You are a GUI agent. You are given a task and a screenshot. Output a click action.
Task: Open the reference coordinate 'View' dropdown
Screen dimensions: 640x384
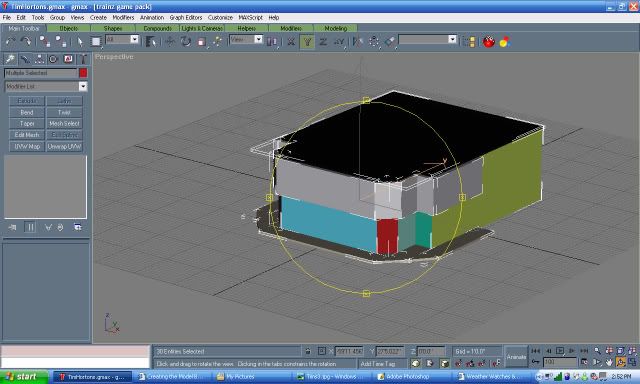258,39
